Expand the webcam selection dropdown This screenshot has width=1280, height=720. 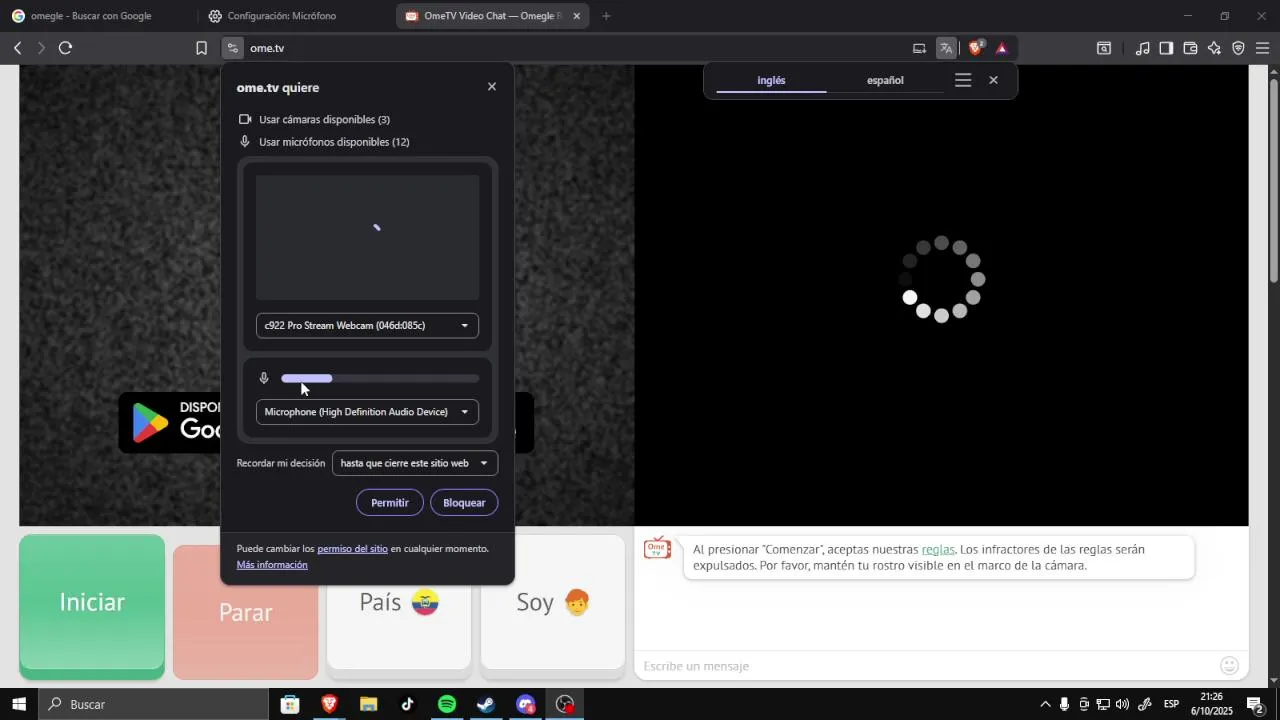367,325
